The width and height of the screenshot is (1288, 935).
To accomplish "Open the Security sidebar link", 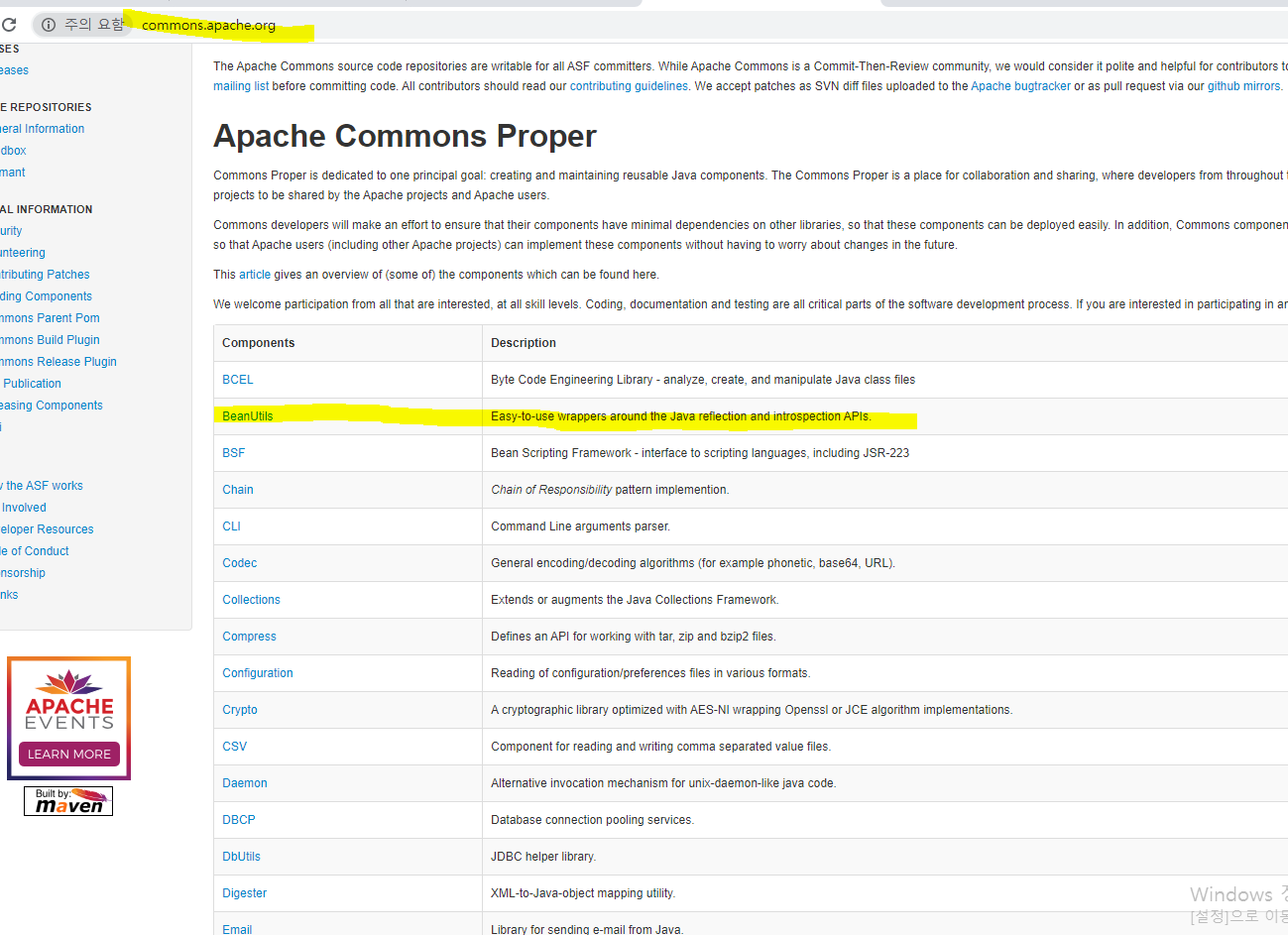I will (x=11, y=231).
